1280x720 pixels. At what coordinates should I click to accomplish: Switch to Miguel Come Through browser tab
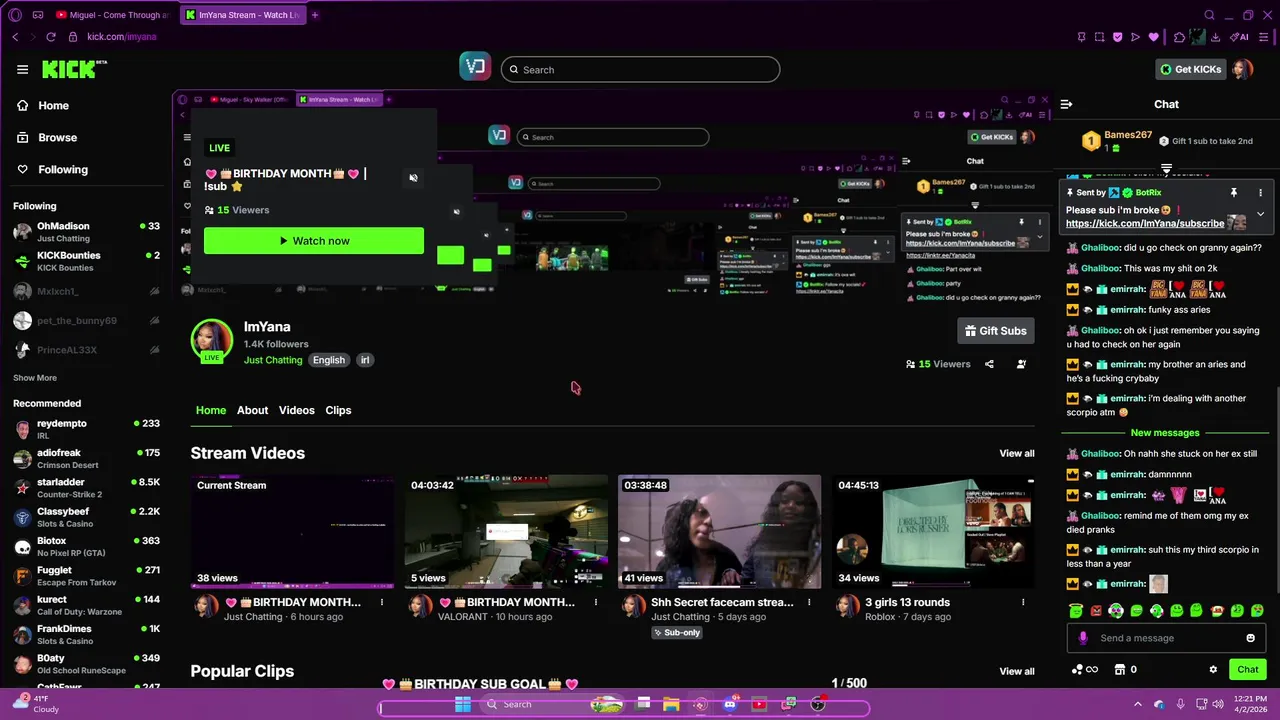tap(112, 15)
